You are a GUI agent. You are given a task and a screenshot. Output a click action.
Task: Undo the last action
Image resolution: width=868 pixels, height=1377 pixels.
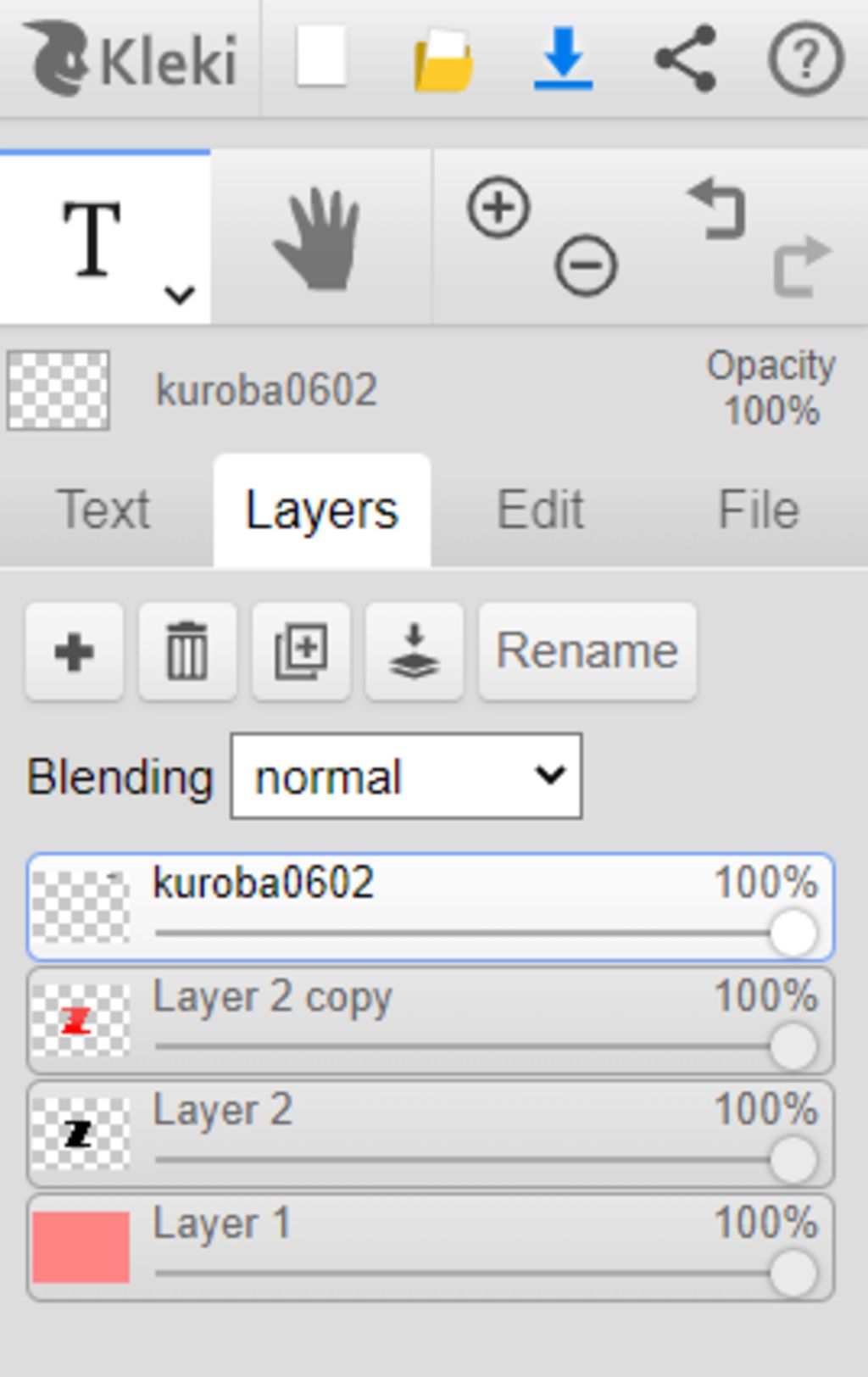717,209
